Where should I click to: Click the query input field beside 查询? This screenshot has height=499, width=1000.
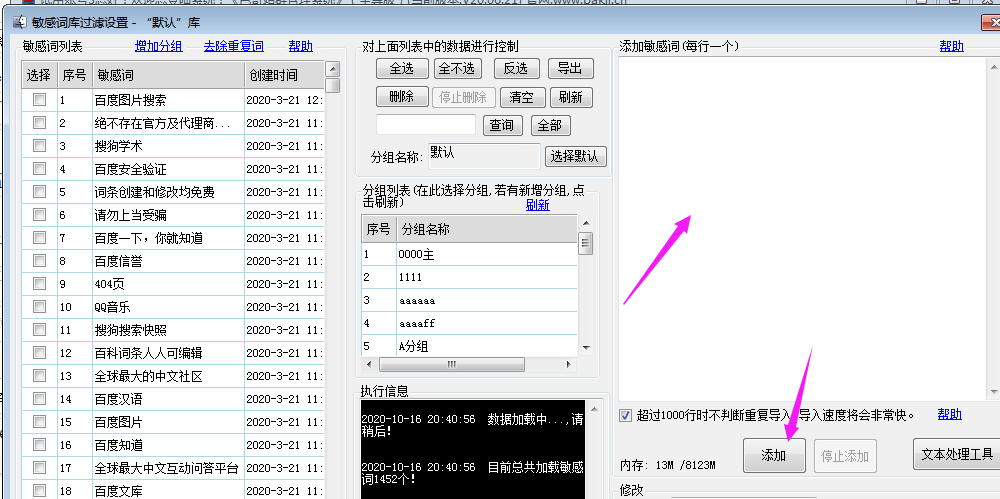[x=426, y=125]
